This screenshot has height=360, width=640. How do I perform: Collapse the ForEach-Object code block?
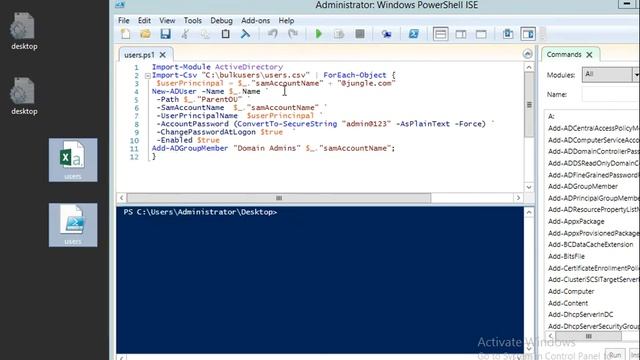click(147, 76)
